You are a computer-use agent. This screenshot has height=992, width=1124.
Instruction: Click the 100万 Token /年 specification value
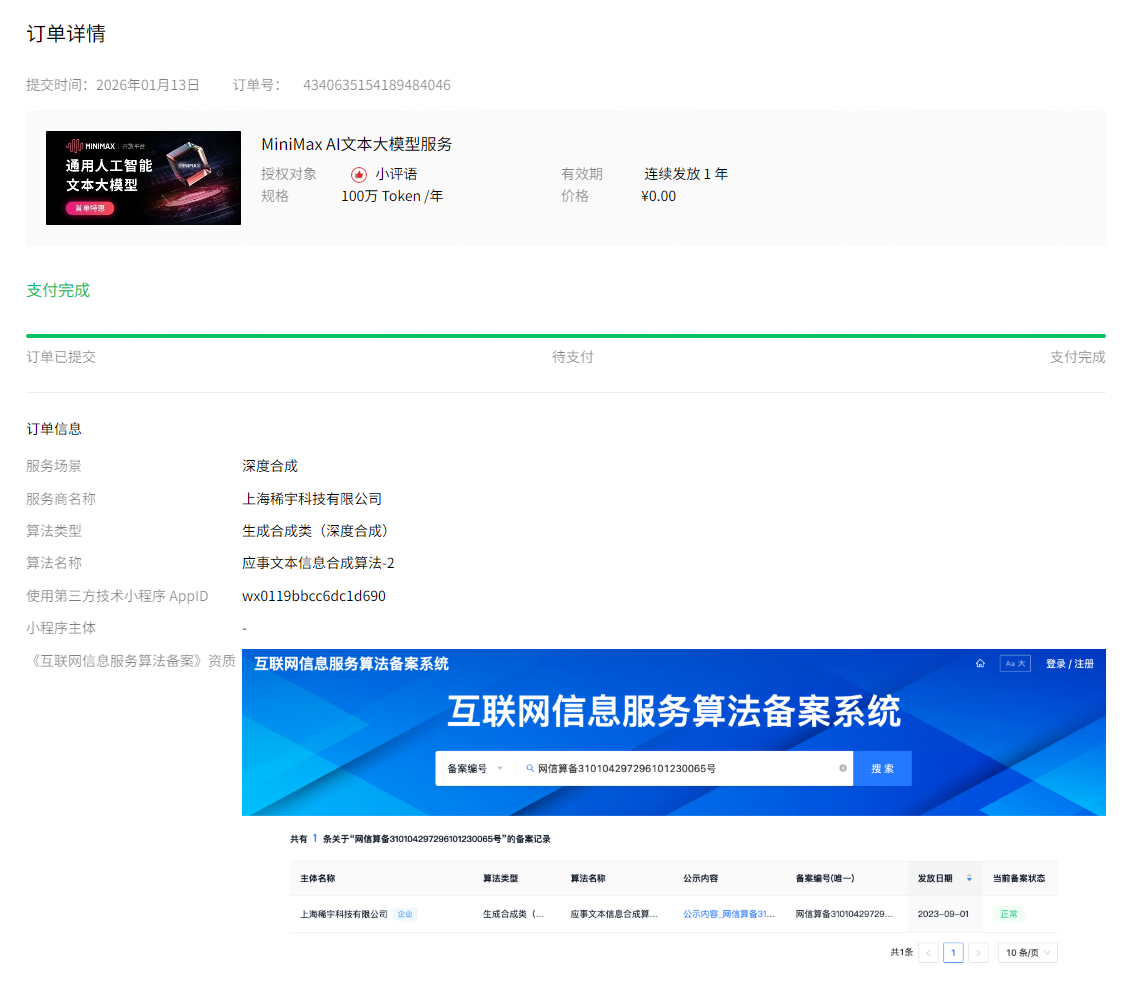pos(391,196)
